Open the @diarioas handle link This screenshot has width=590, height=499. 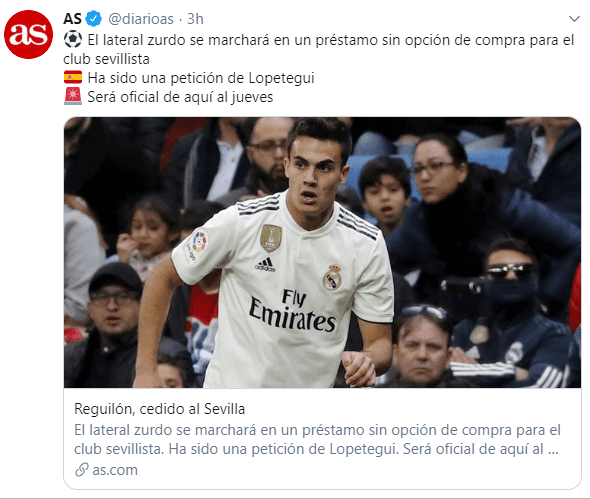[141, 19]
